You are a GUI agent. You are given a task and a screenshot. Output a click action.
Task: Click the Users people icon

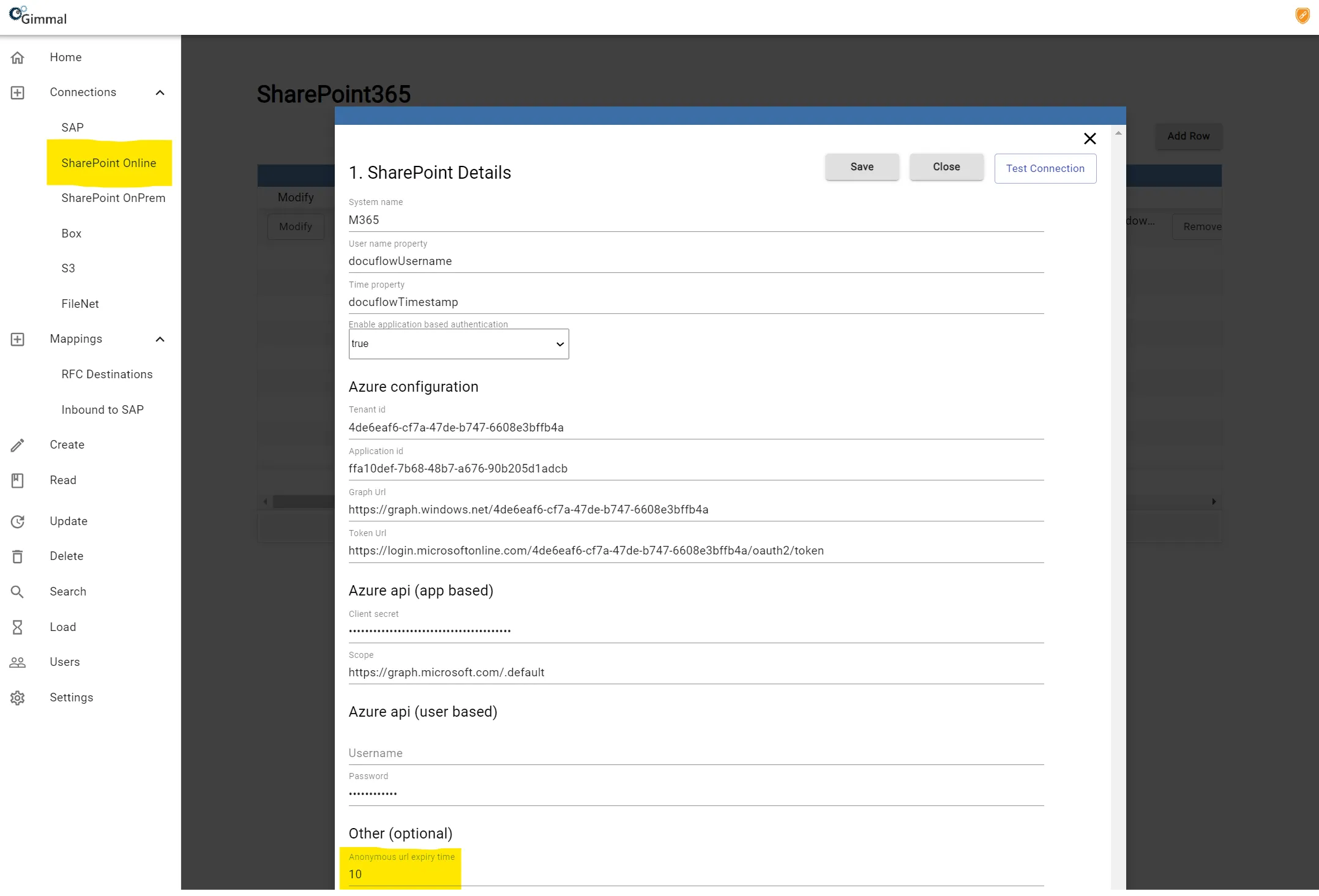tap(17, 662)
